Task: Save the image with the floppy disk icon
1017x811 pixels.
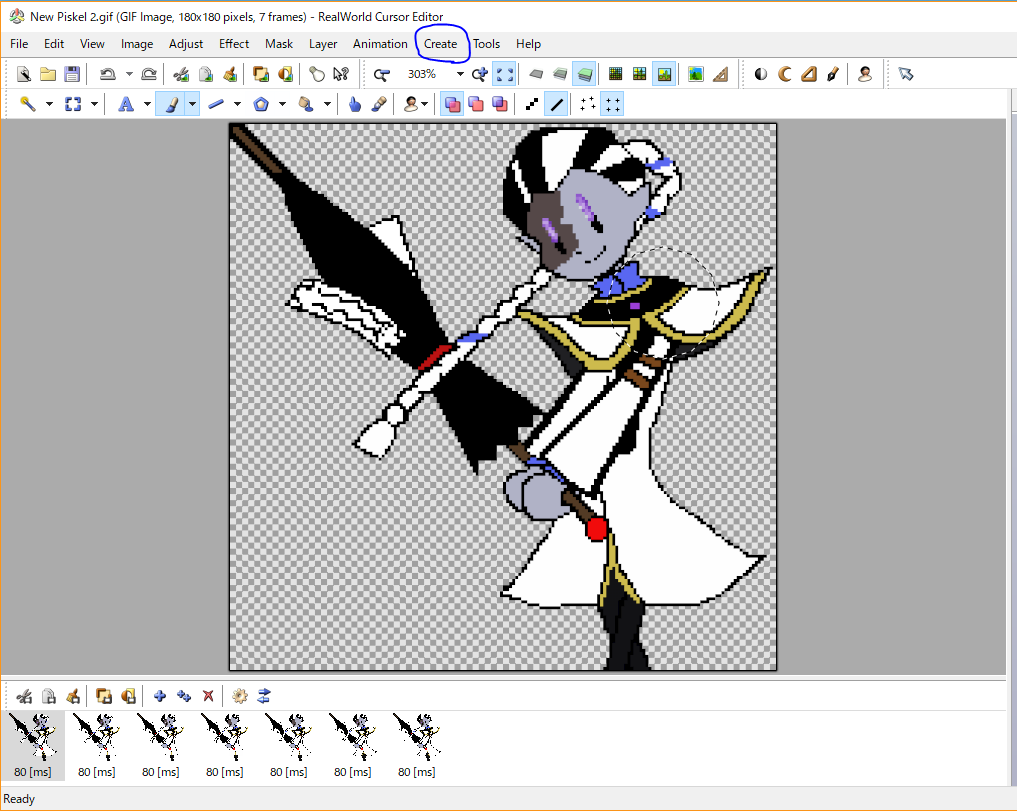Action: 72,74
